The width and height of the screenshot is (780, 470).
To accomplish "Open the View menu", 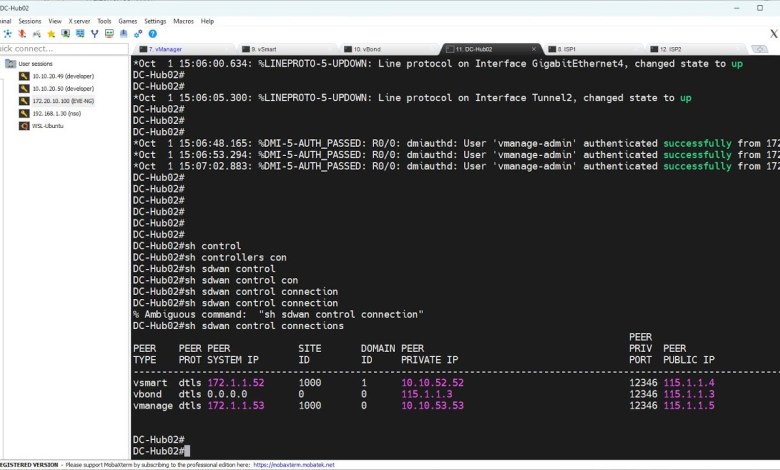I will (55, 21).
